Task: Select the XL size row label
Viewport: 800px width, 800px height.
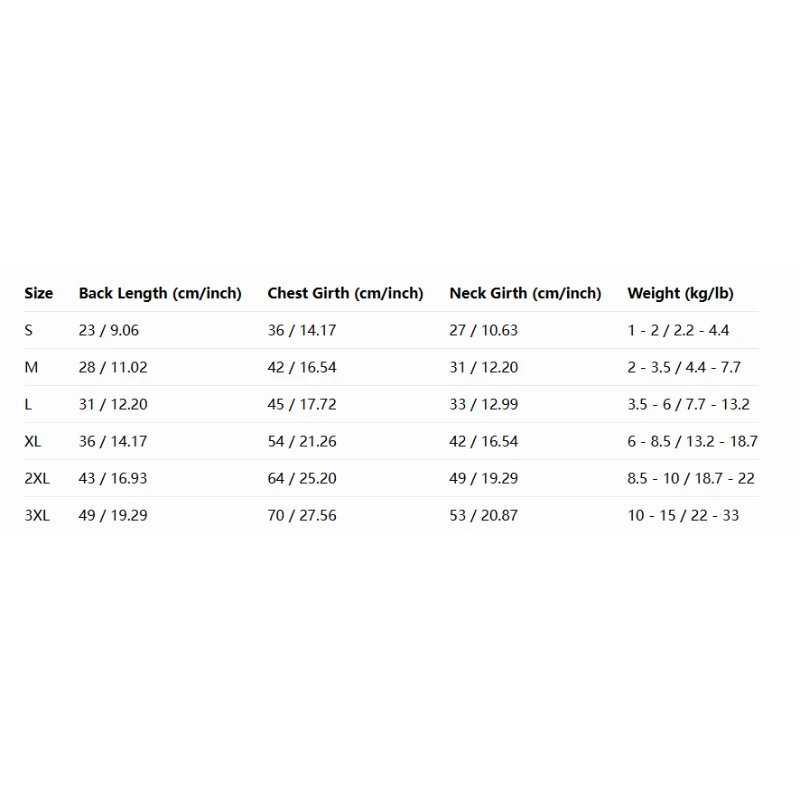Action: pyautogui.click(x=33, y=441)
